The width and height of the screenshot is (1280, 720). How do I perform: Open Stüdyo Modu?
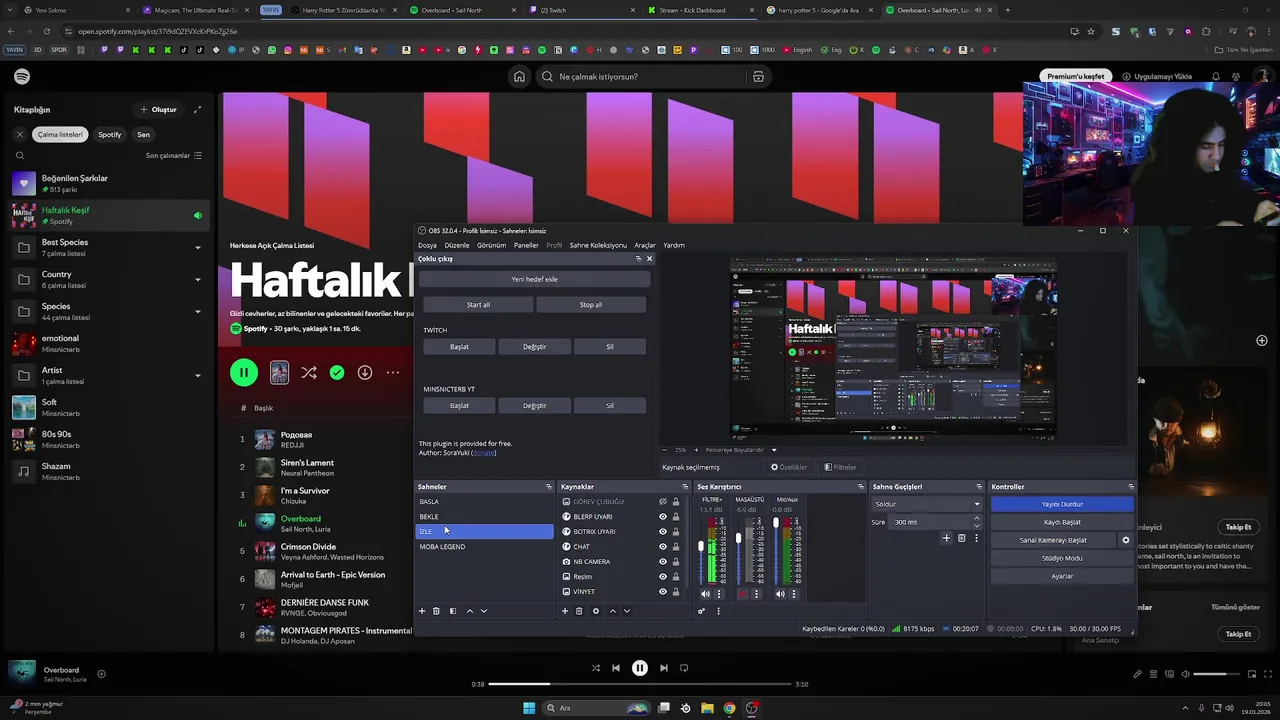click(1062, 558)
